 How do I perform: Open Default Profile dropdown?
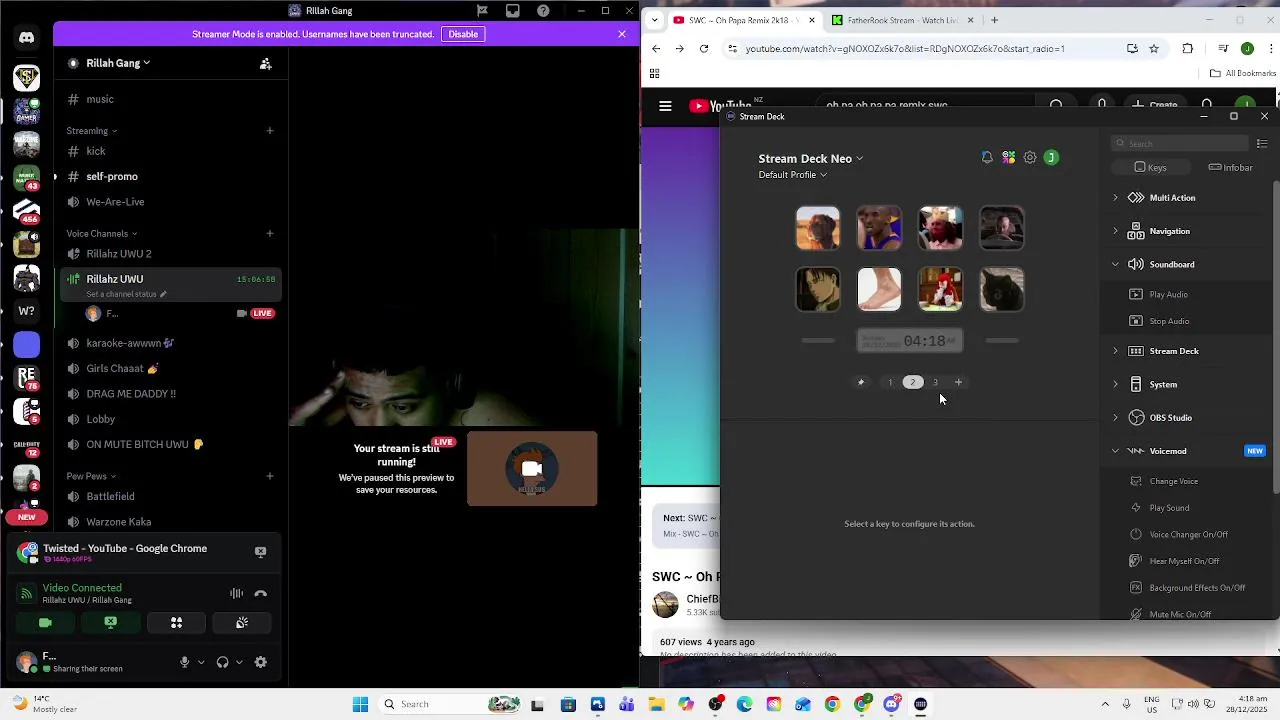tap(793, 175)
